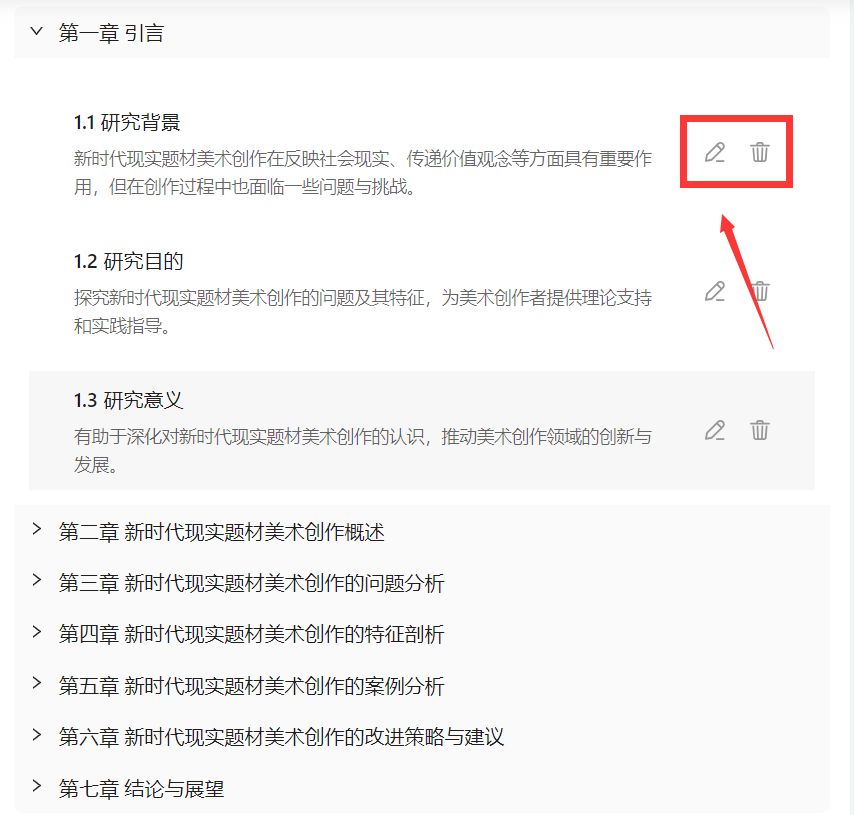Expand the 第五章 案例分析 chevron
This screenshot has width=854, height=815.
point(36,683)
